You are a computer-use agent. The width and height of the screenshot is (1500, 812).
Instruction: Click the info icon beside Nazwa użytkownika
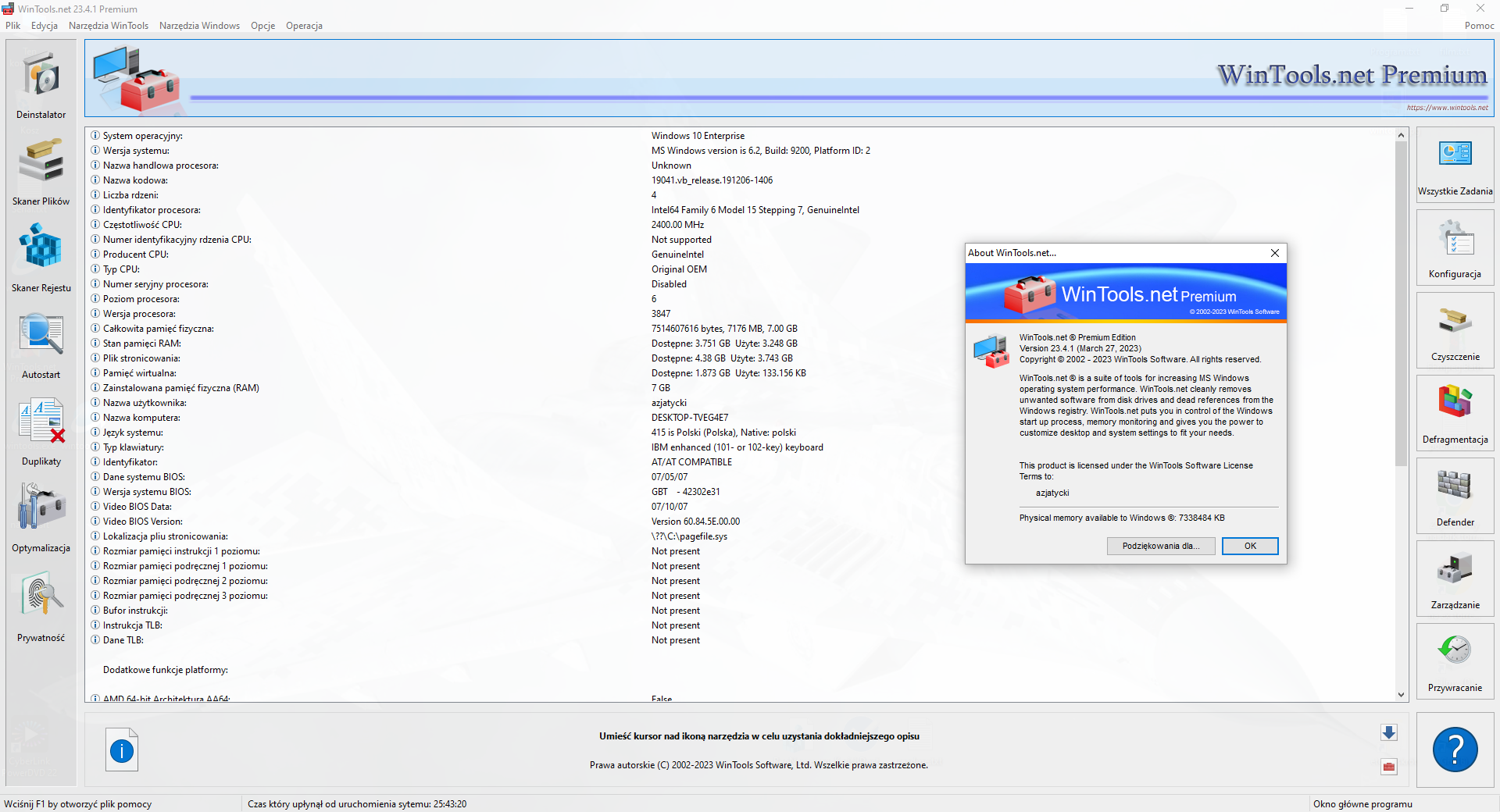click(x=95, y=403)
